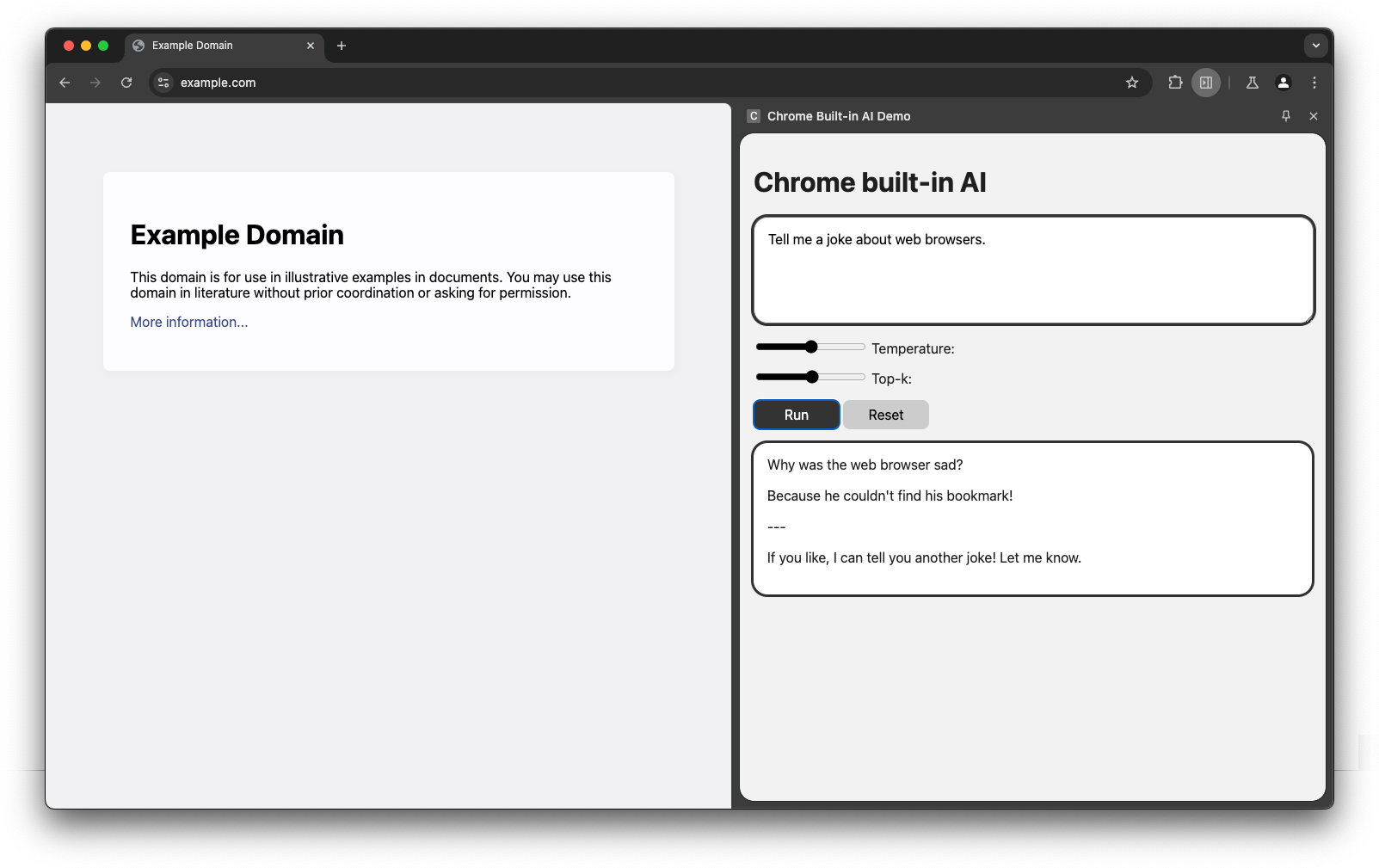
Task: Click the 'couldn't find his bookmark' line
Action: coord(890,496)
